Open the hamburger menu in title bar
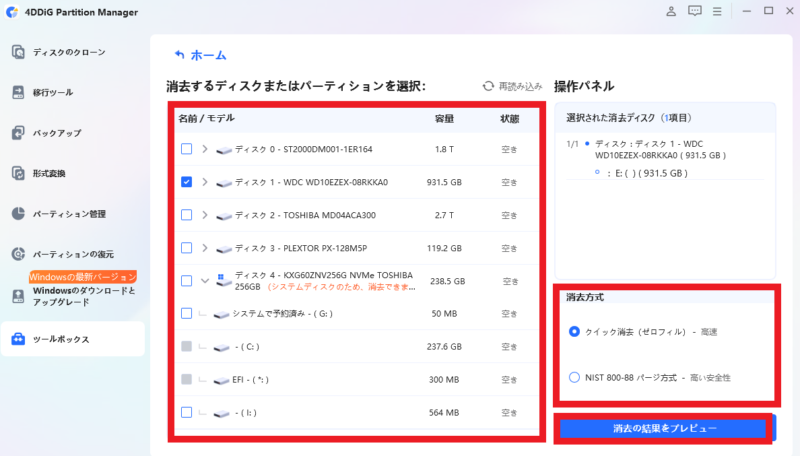800x456 pixels. click(718, 11)
